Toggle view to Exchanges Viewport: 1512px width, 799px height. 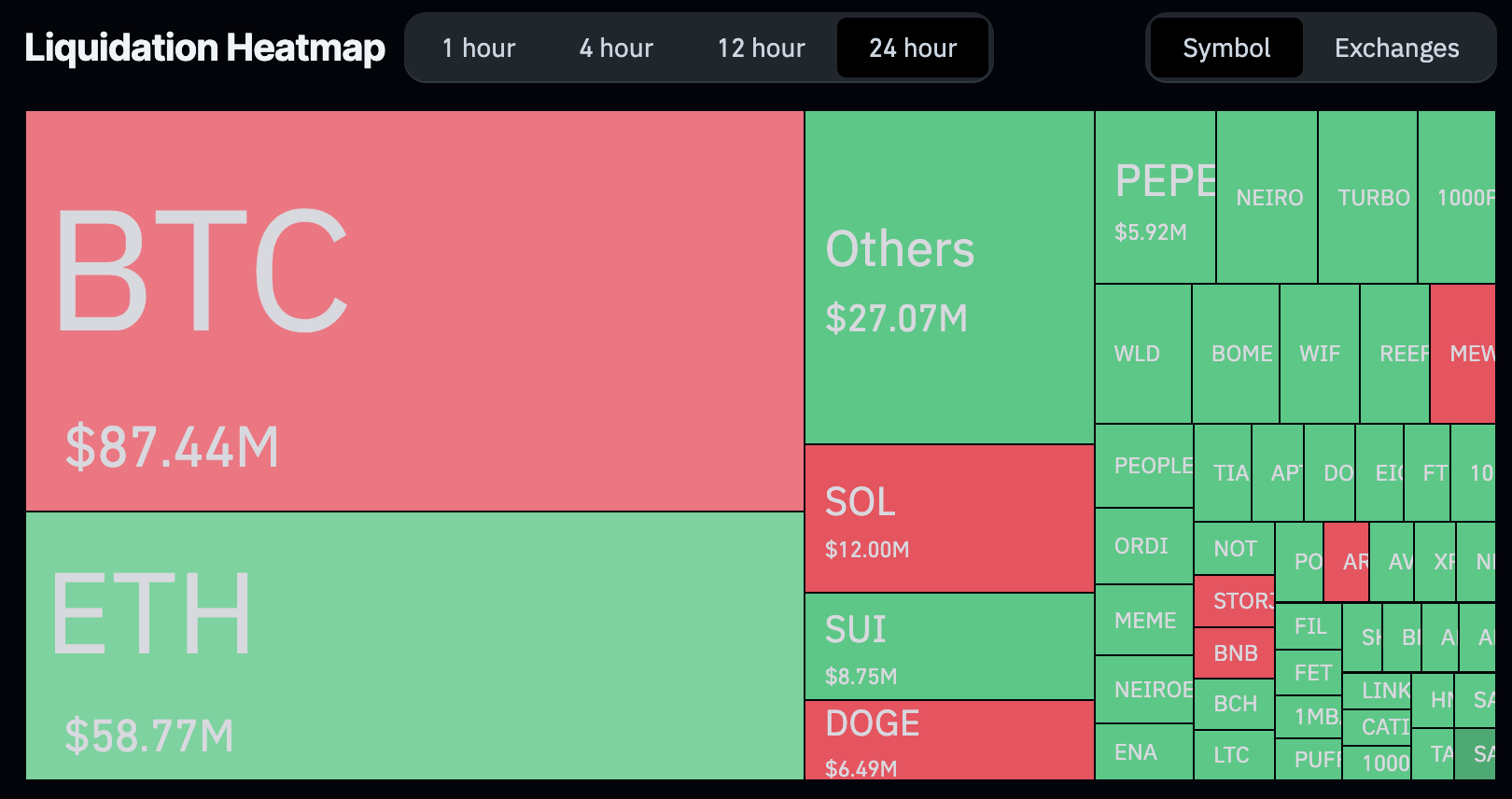[1396, 48]
